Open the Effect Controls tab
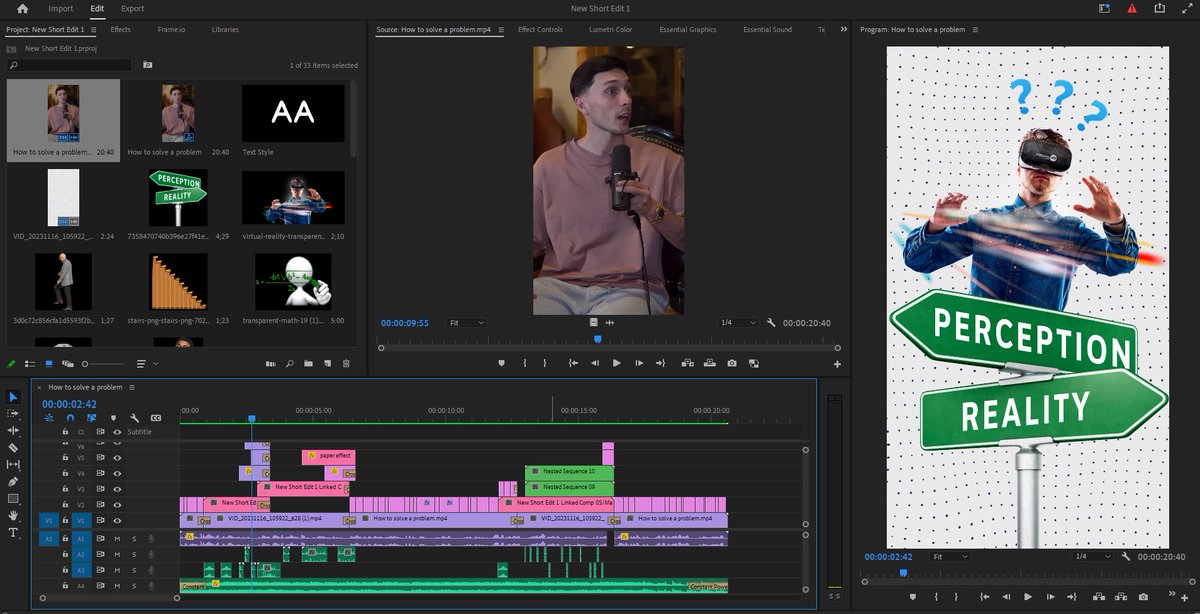 [x=540, y=30]
